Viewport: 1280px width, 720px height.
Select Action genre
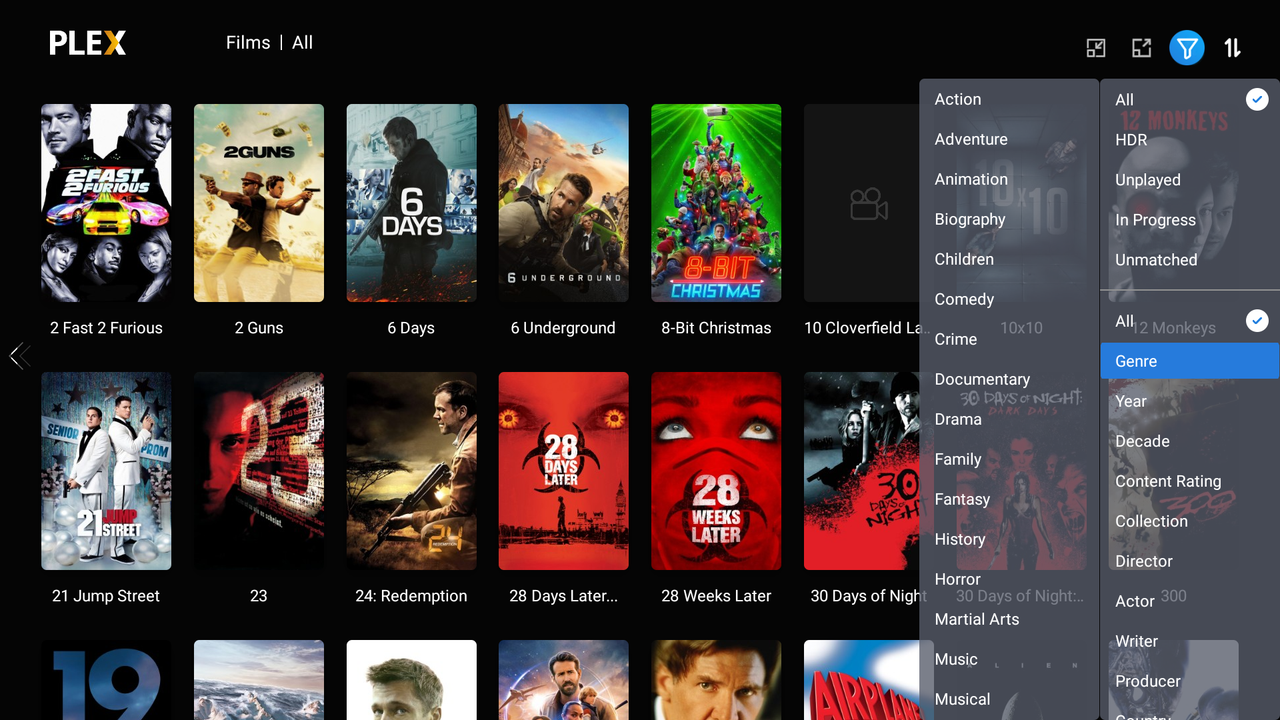[x=1009, y=99]
